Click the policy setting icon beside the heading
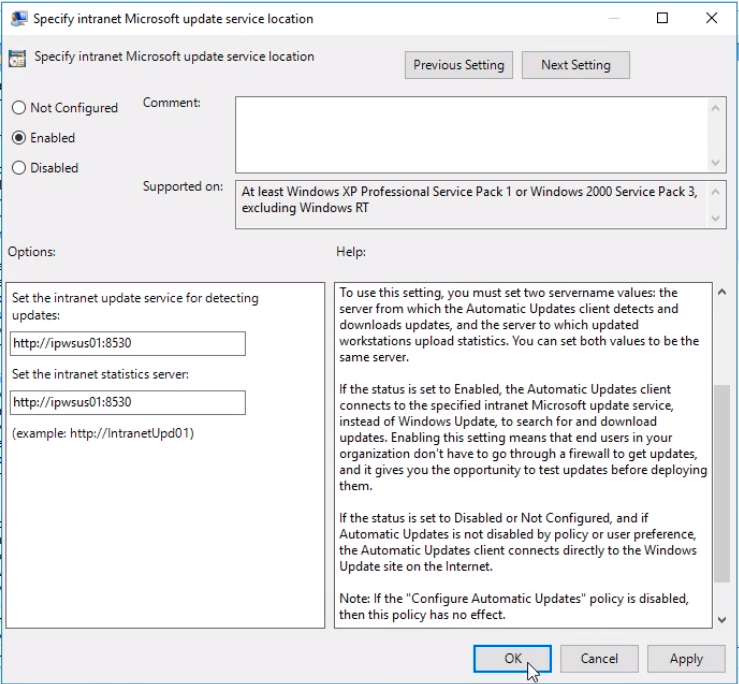This screenshot has width=739, height=684. click(17, 58)
